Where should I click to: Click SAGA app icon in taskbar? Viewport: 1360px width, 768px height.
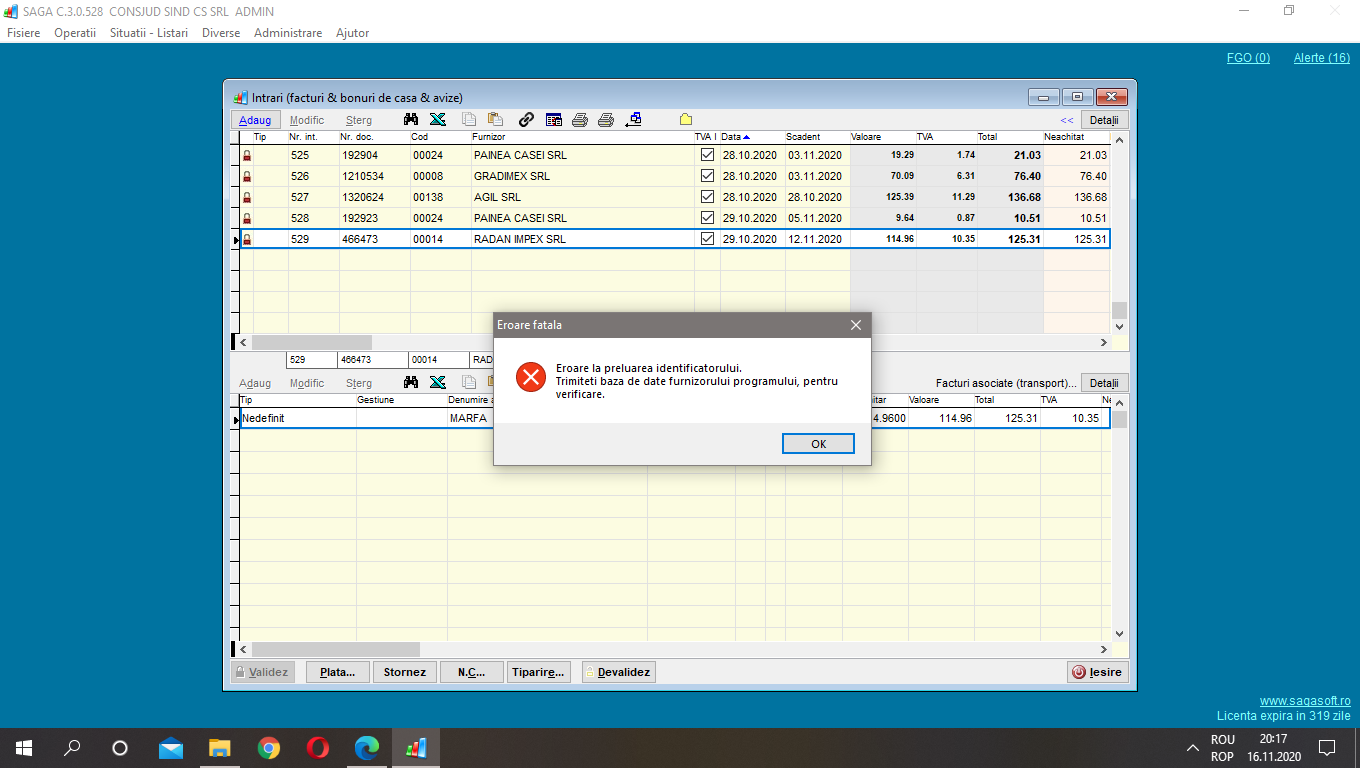tap(416, 747)
